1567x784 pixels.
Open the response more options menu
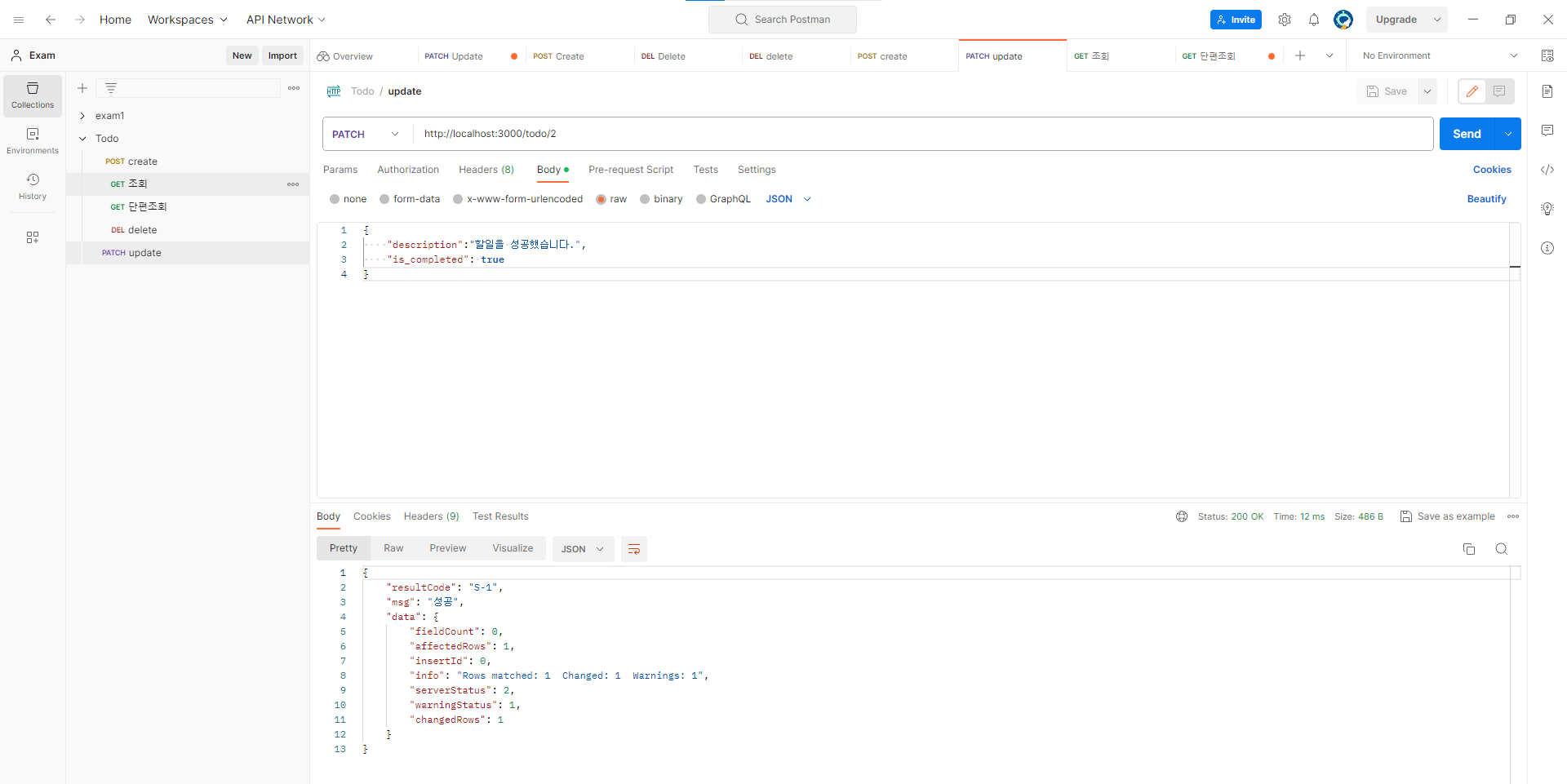(1513, 516)
